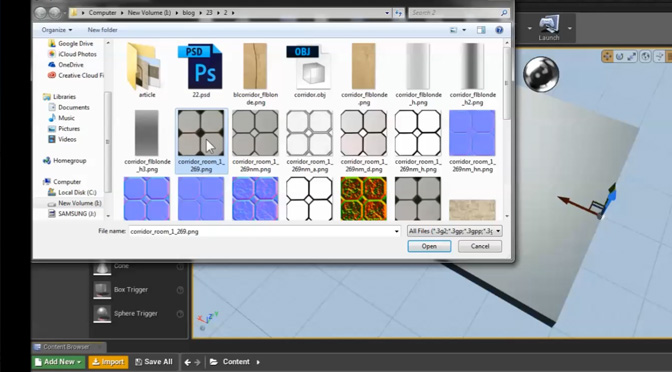Screen dimensions: 672x372
Task: Open the File name dropdown arrow
Action: coord(396,231)
